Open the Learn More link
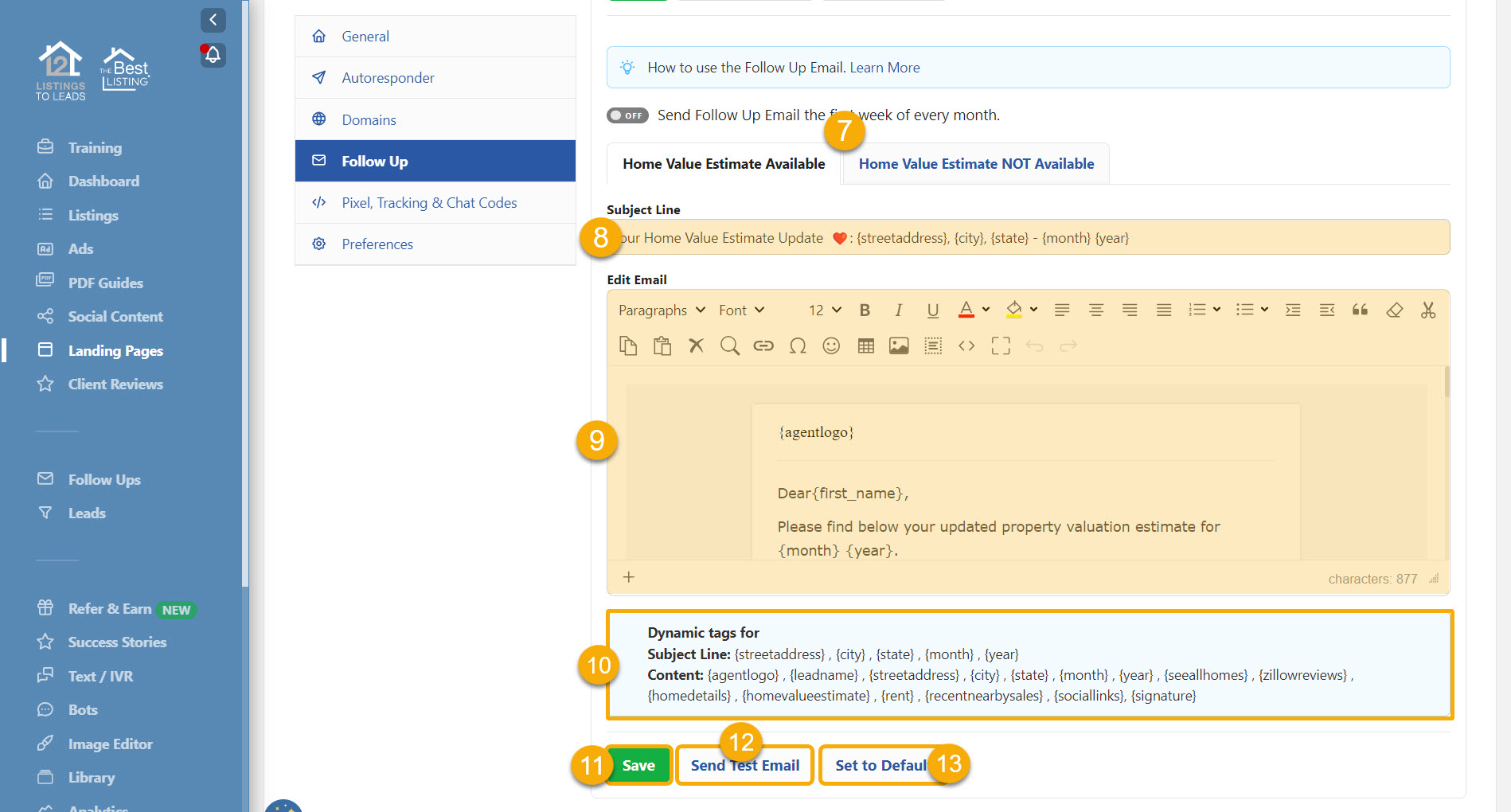The height and width of the screenshot is (812, 1511). coord(884,68)
